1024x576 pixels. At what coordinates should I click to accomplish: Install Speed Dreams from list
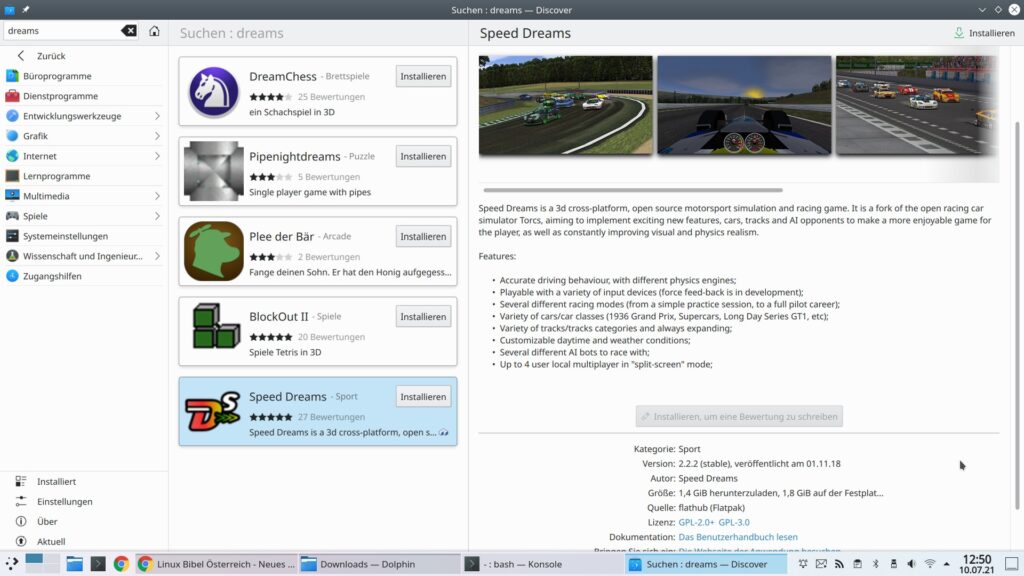pyautogui.click(x=423, y=397)
